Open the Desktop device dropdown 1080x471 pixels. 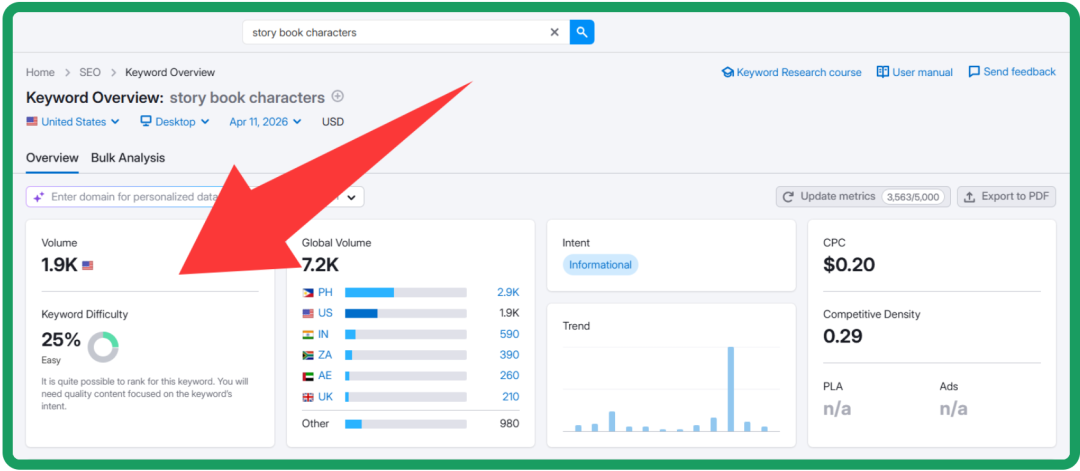pyautogui.click(x=175, y=122)
